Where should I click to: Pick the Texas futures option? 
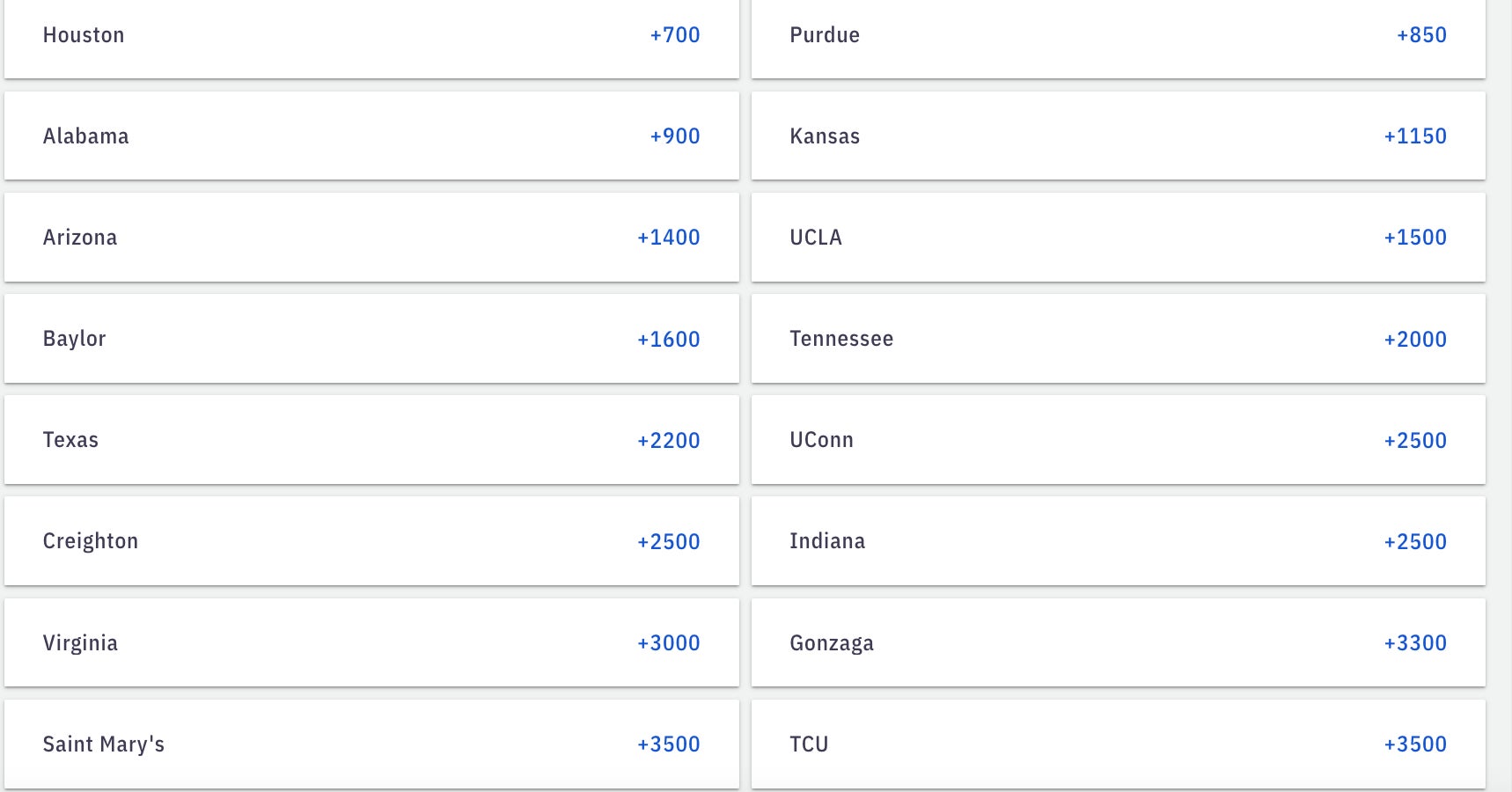pyautogui.click(x=371, y=440)
